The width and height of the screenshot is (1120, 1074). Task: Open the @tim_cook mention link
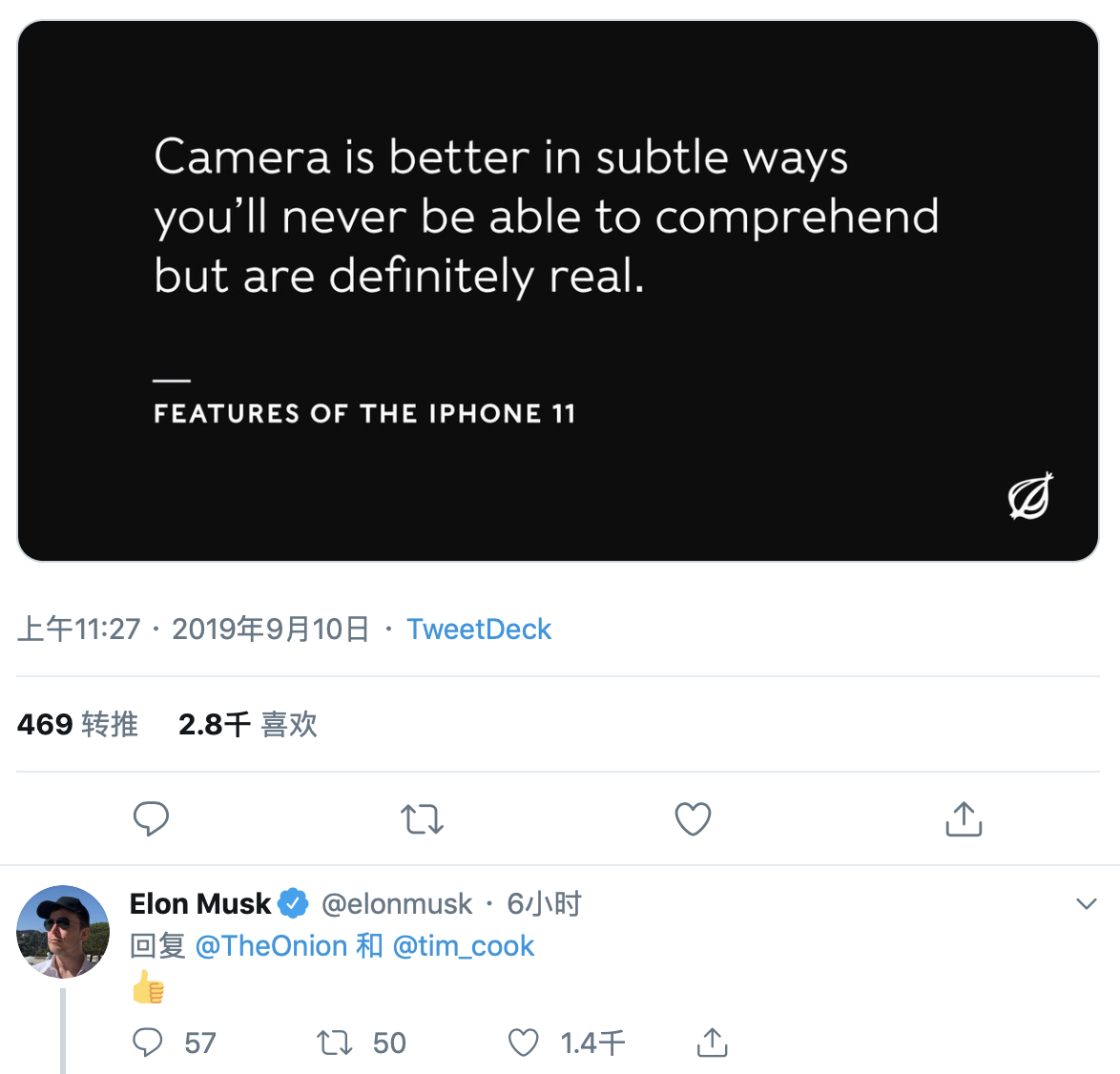(x=463, y=946)
